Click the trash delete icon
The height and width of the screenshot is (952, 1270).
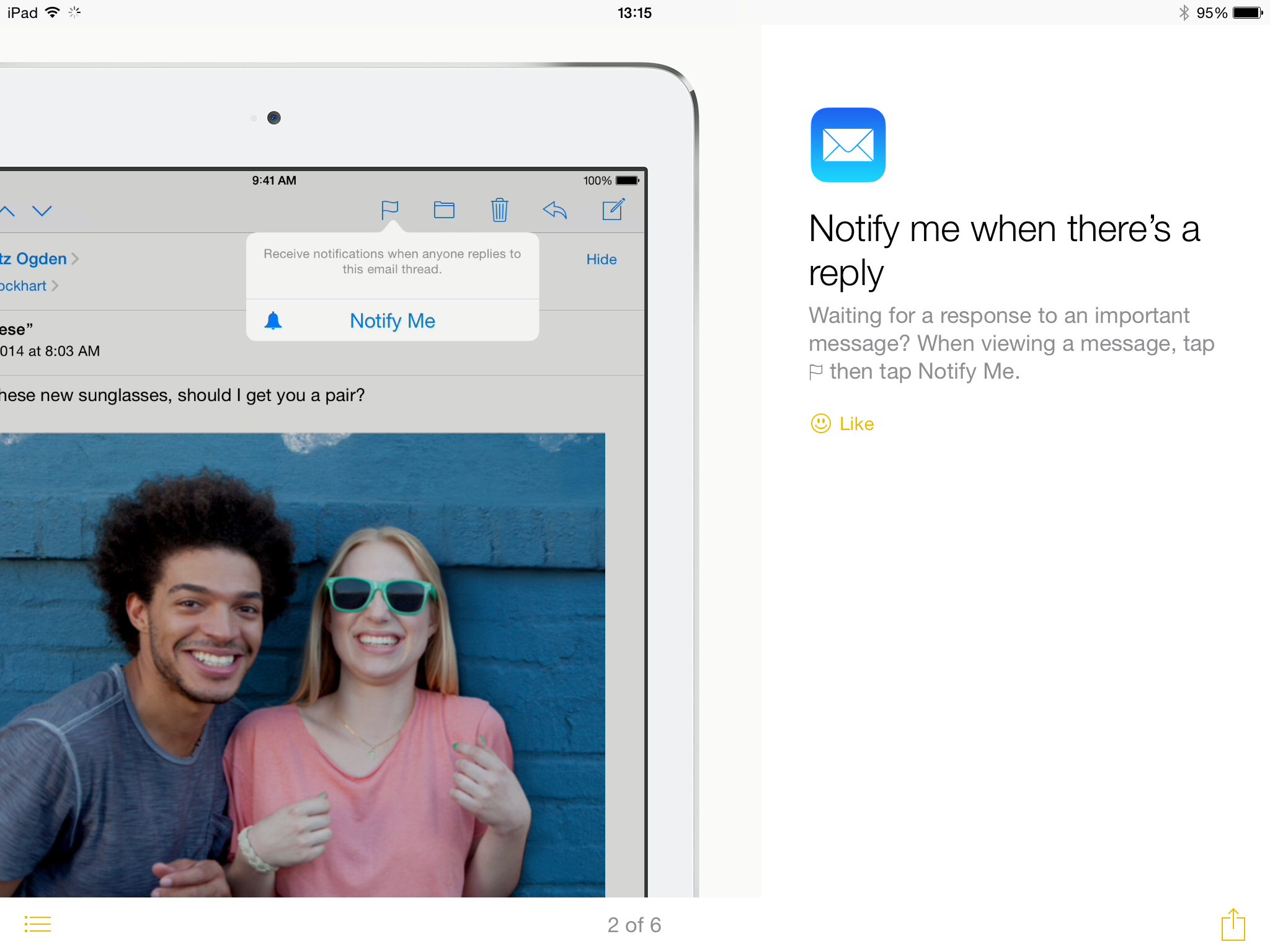click(499, 210)
